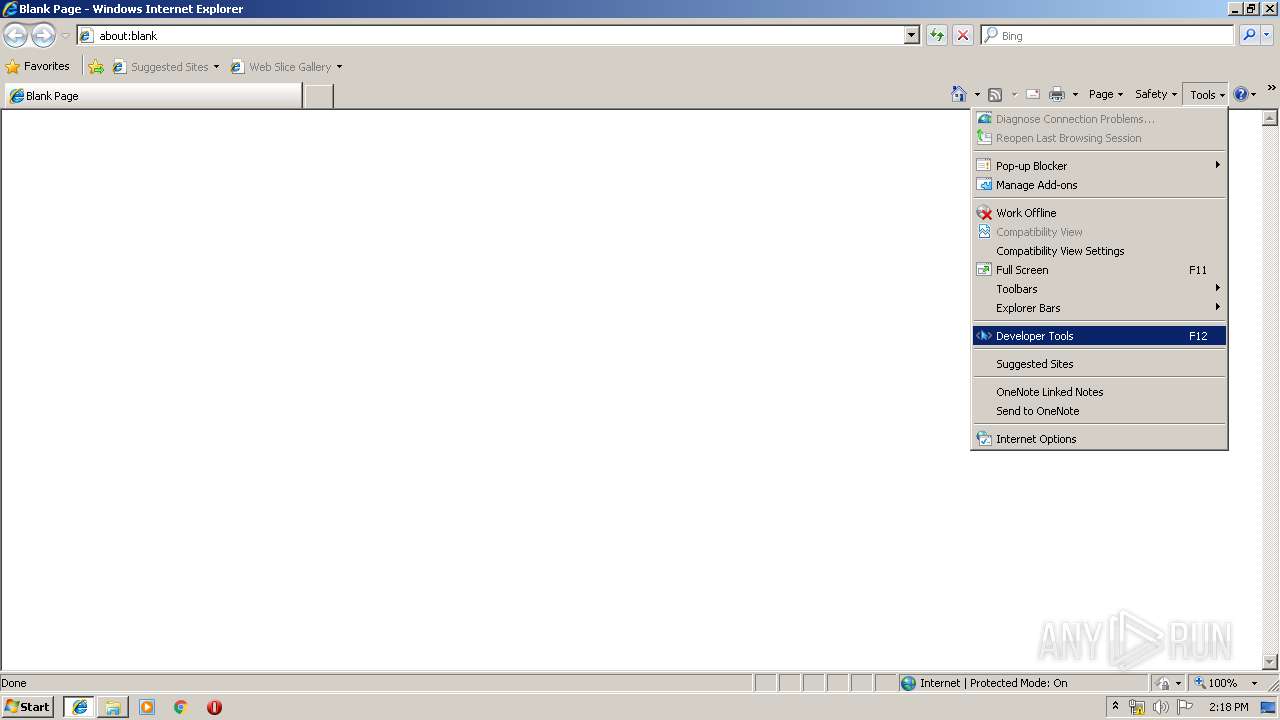Open the Toolbars submenu
The width and height of the screenshot is (1280, 720).
(x=1099, y=289)
